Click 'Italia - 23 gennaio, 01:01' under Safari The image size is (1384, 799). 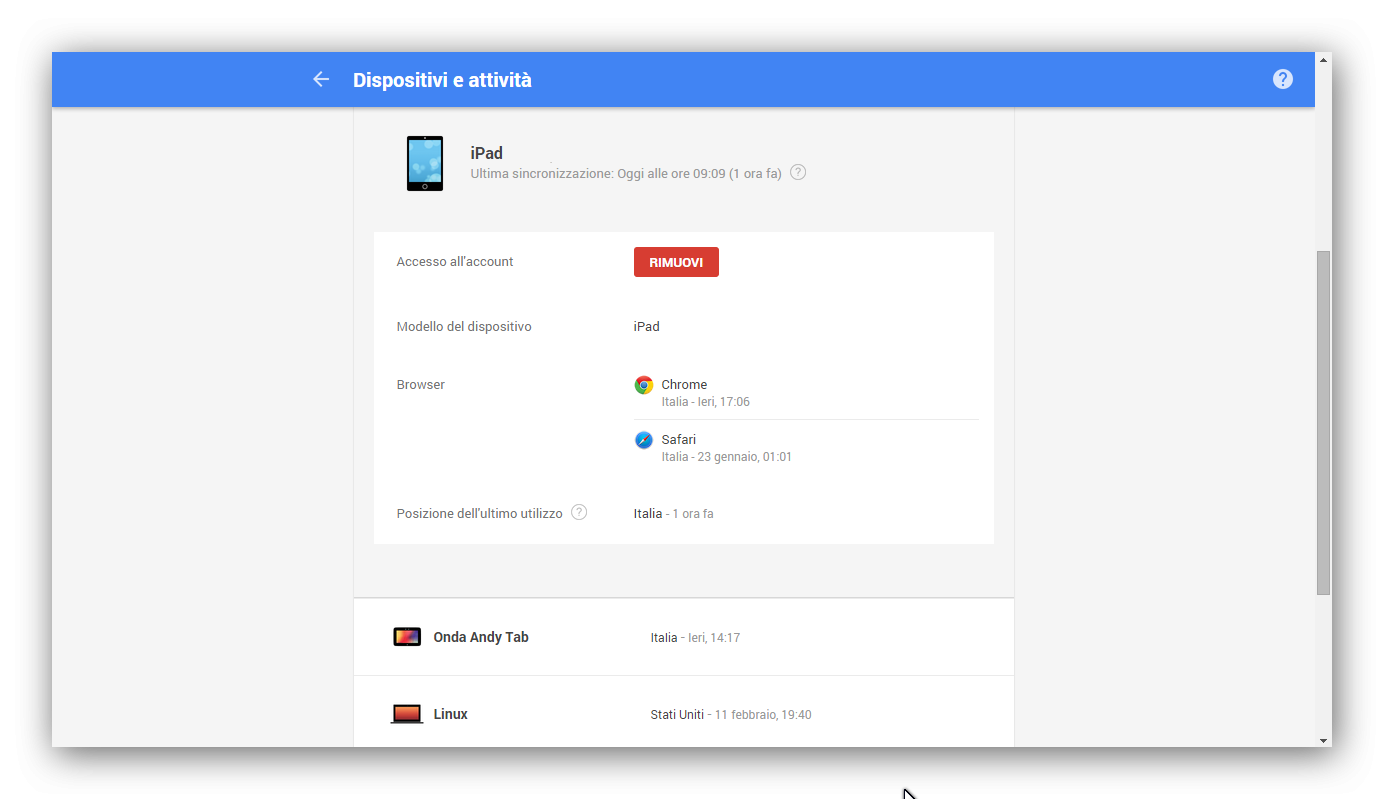pos(727,457)
